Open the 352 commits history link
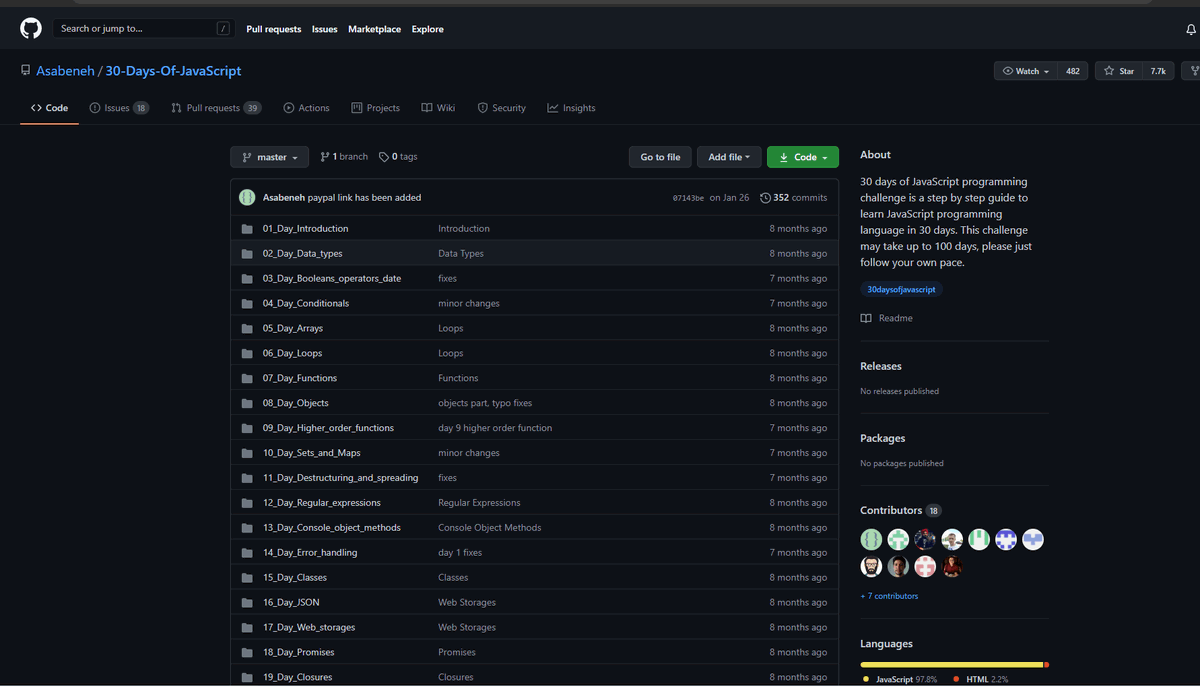The image size is (1200, 687). click(x=794, y=198)
